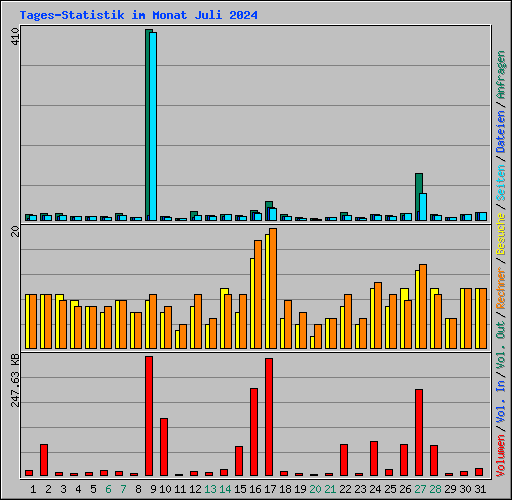
Task: Select the day 27 axis label
Action: coord(420,489)
